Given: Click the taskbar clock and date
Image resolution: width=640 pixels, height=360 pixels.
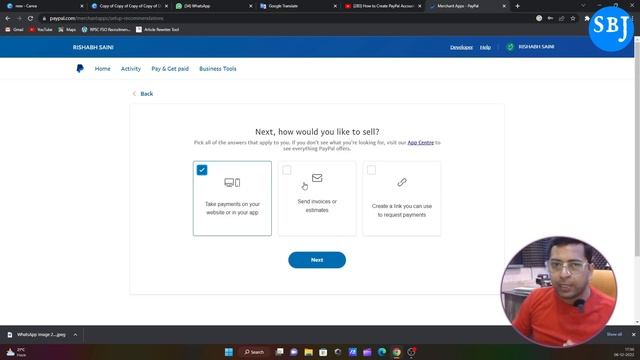Looking at the screenshot, I should point(624,352).
